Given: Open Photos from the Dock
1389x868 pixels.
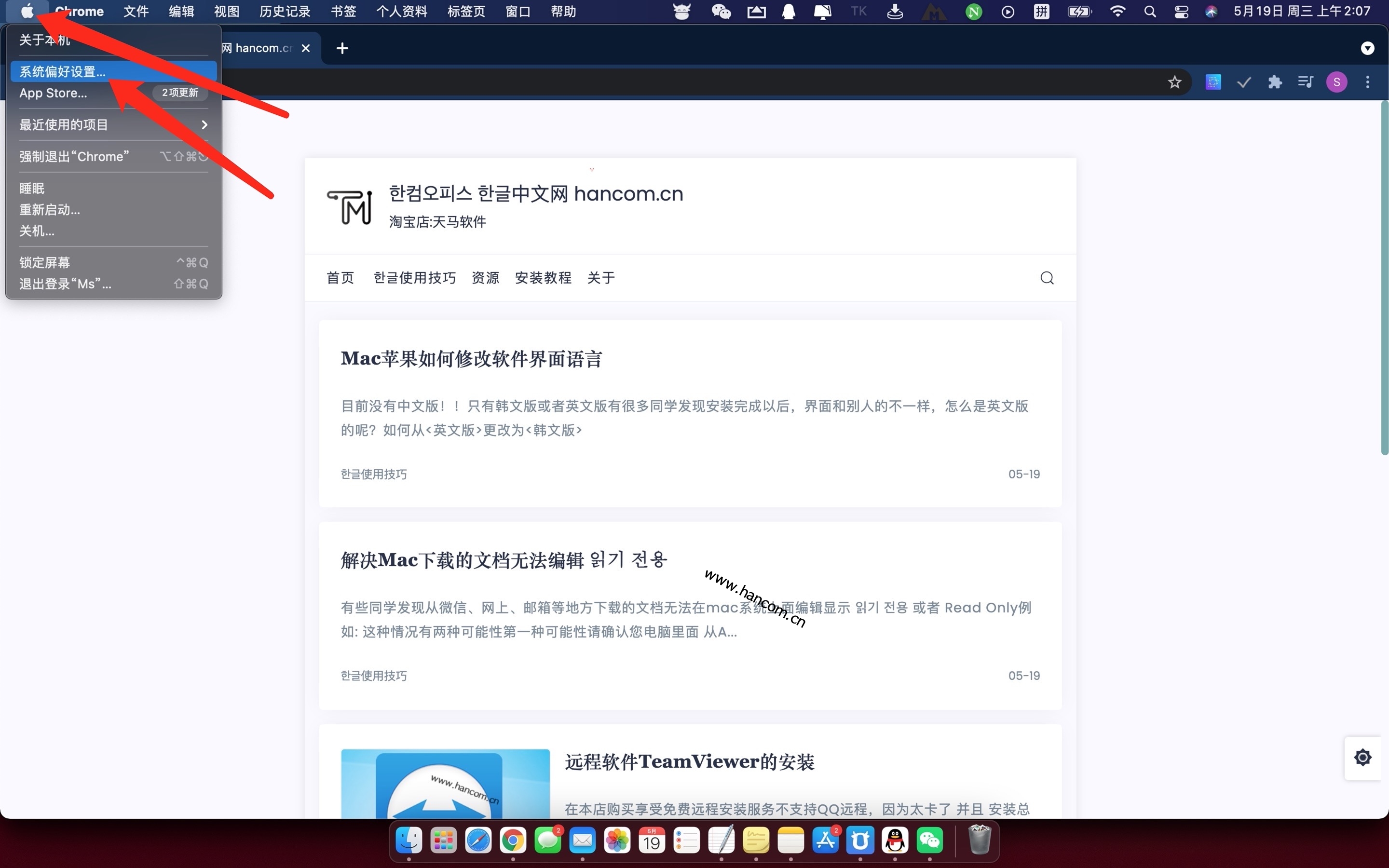Looking at the screenshot, I should click(617, 841).
